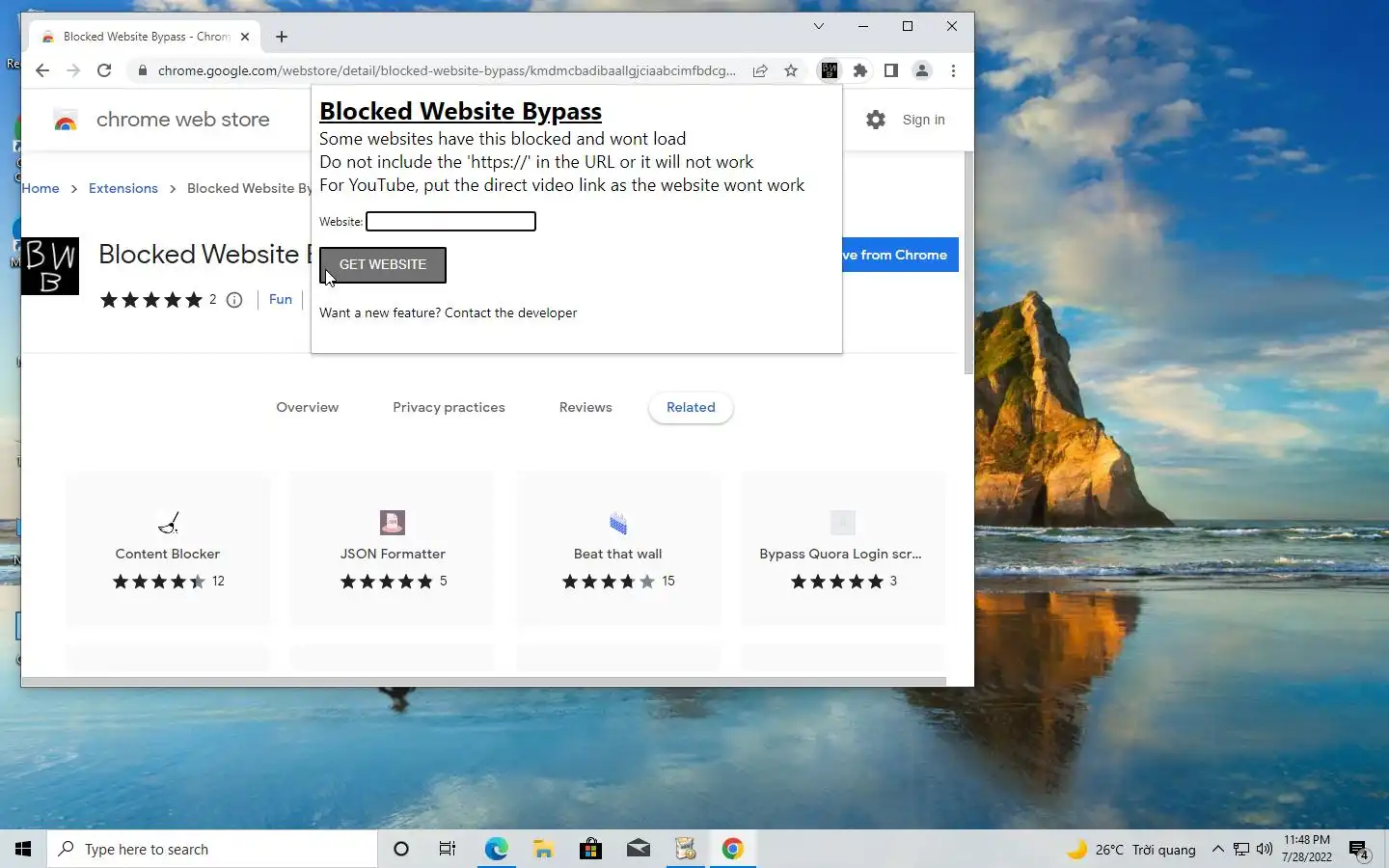The image size is (1389, 868).
Task: Switch to the Overview tab
Action: click(x=308, y=407)
